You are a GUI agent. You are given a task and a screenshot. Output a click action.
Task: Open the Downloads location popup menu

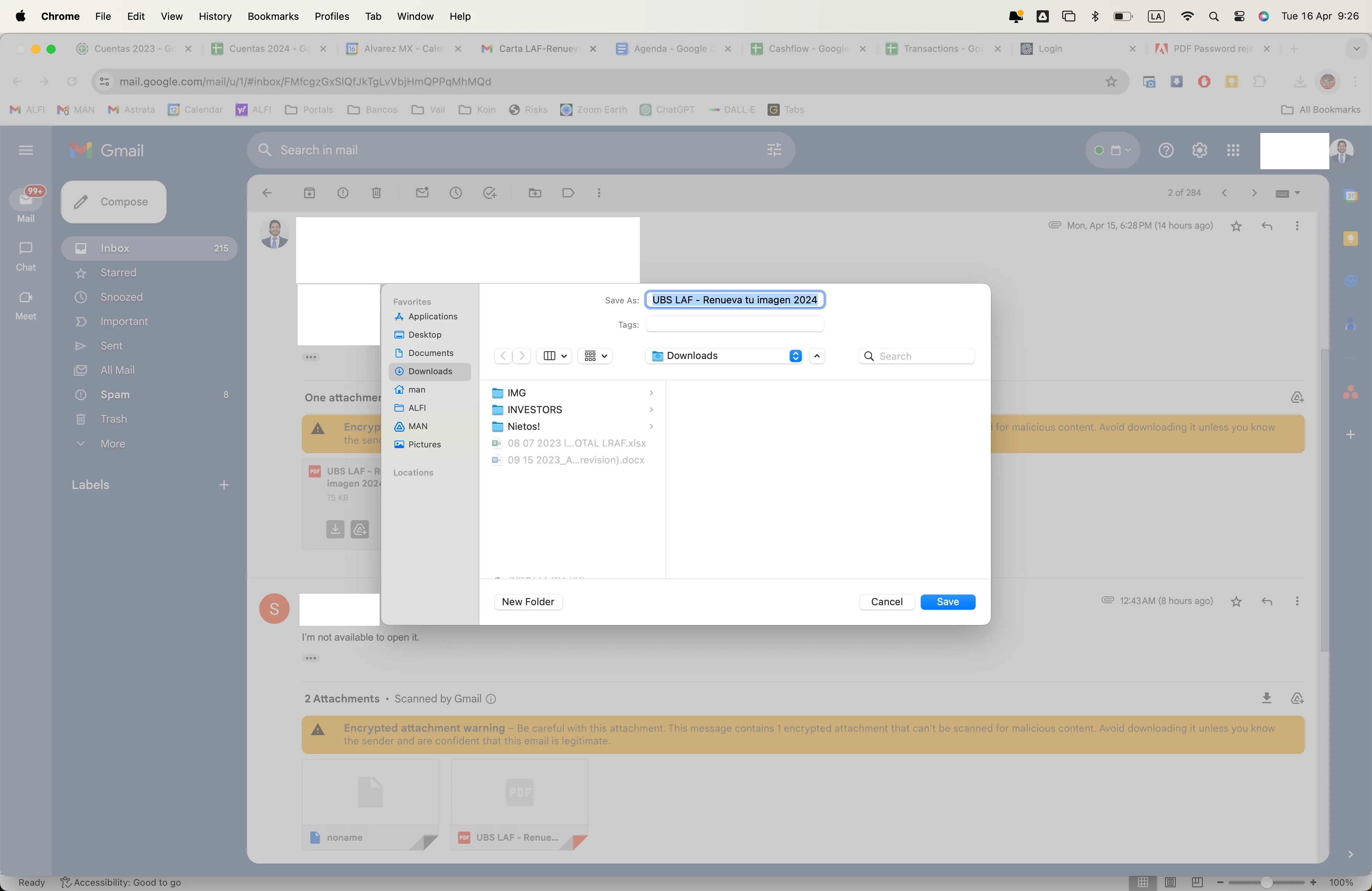tap(795, 356)
